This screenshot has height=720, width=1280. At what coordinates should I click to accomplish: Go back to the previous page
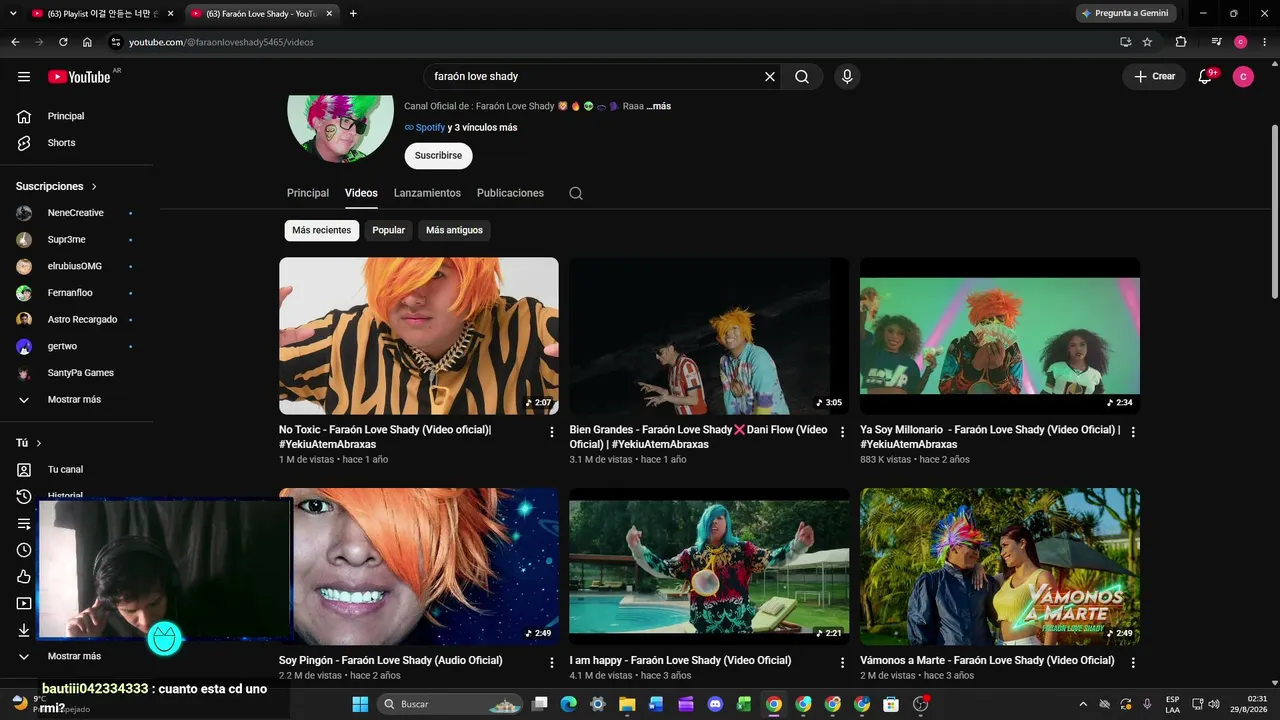click(15, 42)
